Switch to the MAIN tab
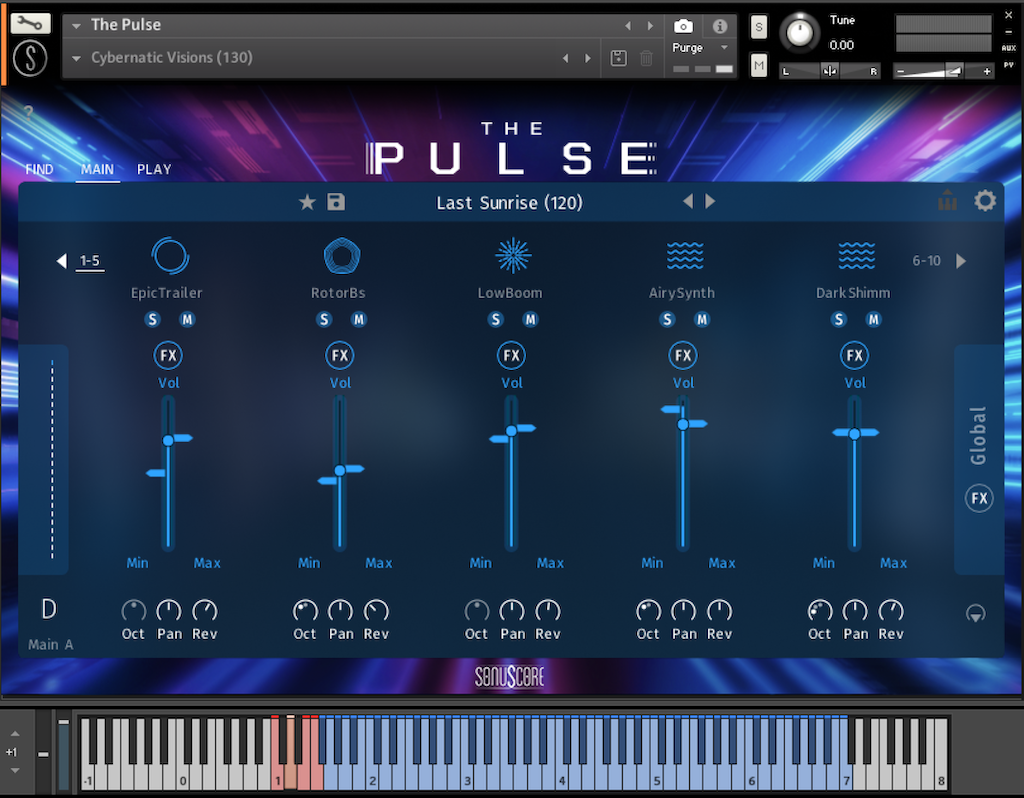The height and width of the screenshot is (798, 1024). point(97,170)
